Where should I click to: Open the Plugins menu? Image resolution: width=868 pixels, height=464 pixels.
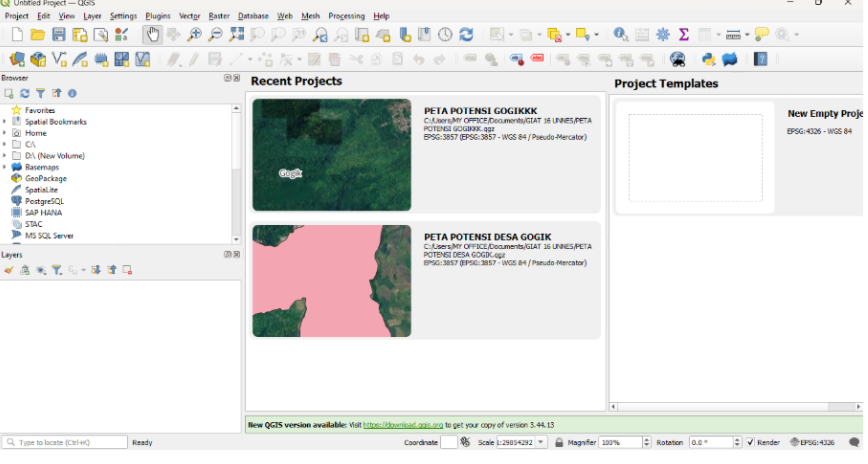pyautogui.click(x=158, y=16)
